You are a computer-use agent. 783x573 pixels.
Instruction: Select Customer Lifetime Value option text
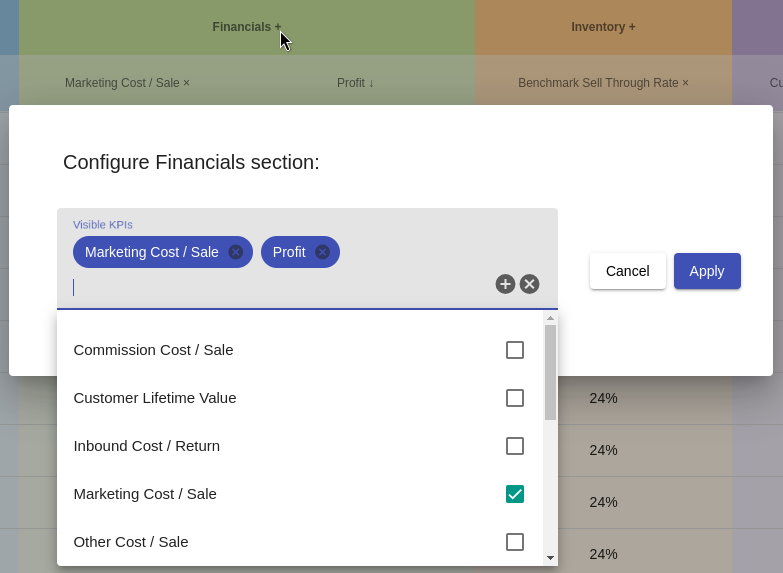coord(155,398)
